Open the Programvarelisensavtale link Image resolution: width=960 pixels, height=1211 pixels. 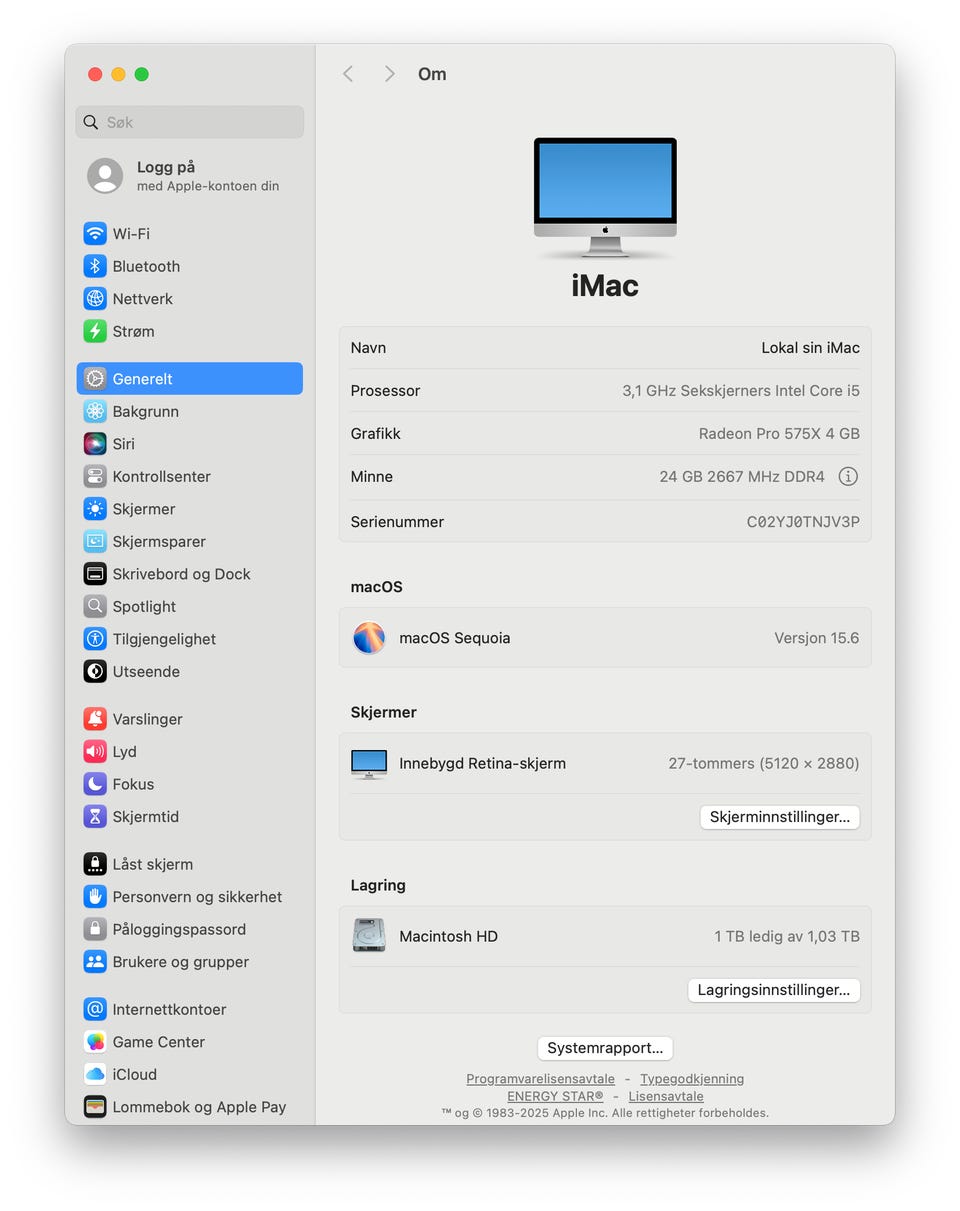point(540,1079)
